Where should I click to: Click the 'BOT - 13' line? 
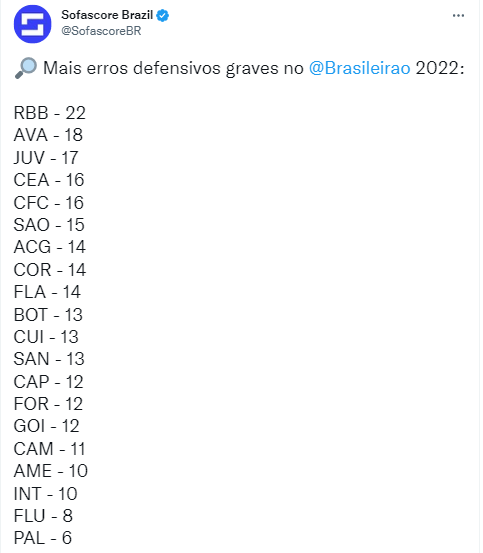tap(48, 315)
